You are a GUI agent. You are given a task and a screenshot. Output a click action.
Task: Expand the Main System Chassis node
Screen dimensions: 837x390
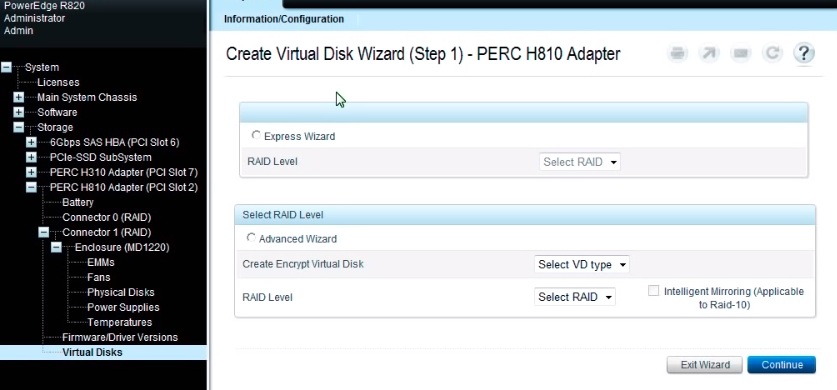click(x=19, y=97)
